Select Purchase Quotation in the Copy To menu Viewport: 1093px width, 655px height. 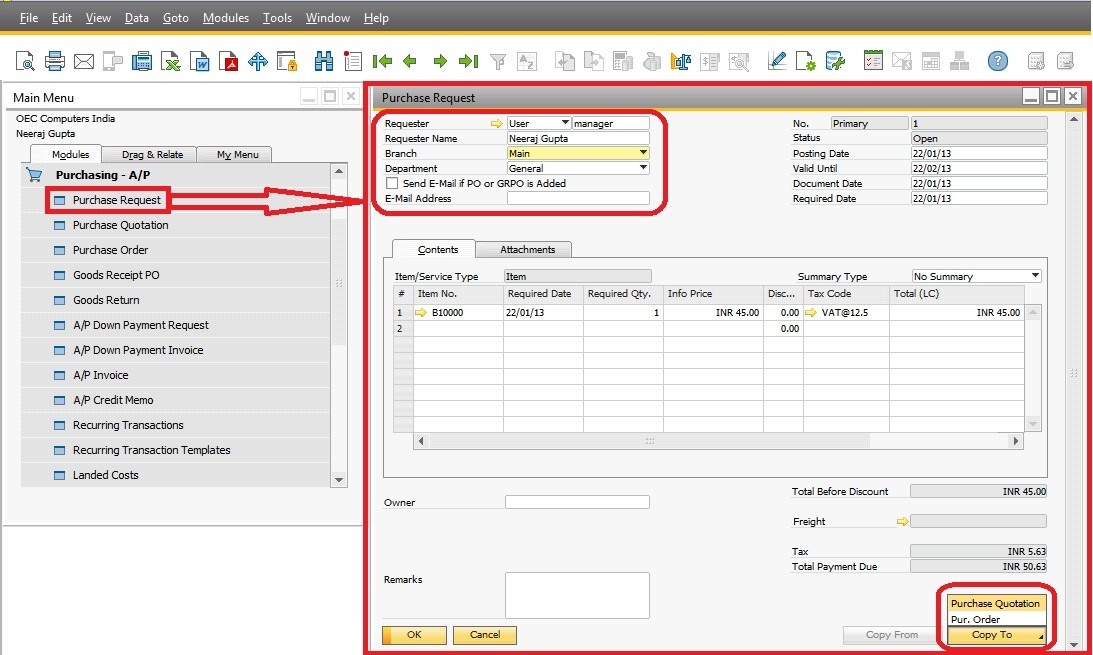click(x=995, y=603)
